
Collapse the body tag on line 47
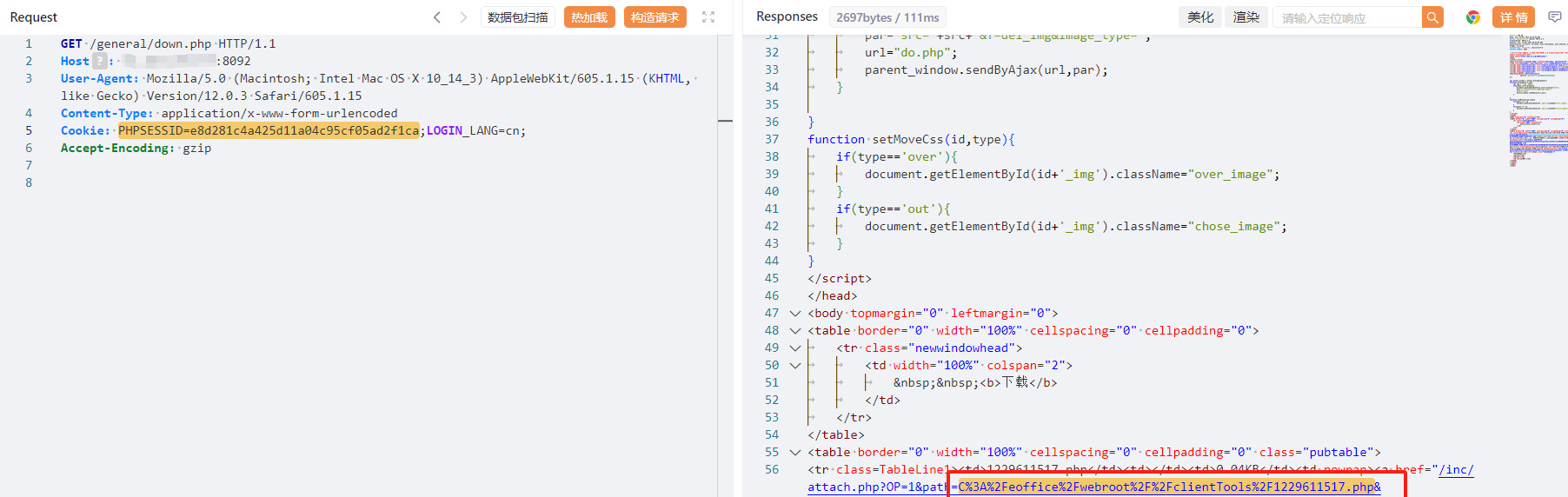click(794, 313)
